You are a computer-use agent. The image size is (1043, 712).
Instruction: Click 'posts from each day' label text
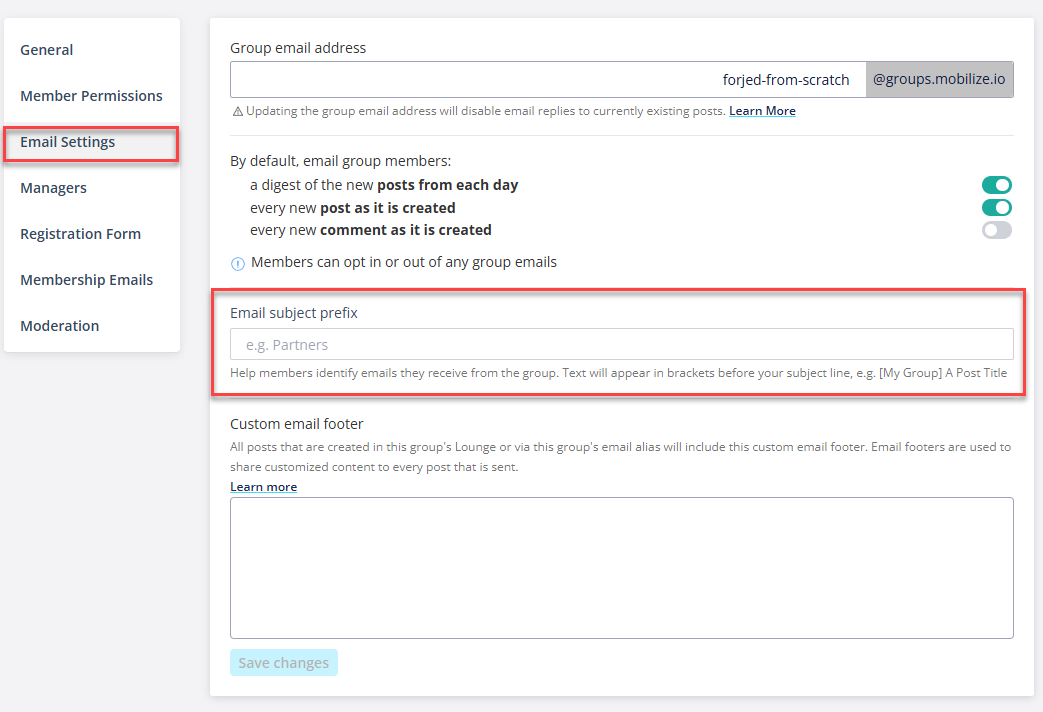(x=448, y=185)
